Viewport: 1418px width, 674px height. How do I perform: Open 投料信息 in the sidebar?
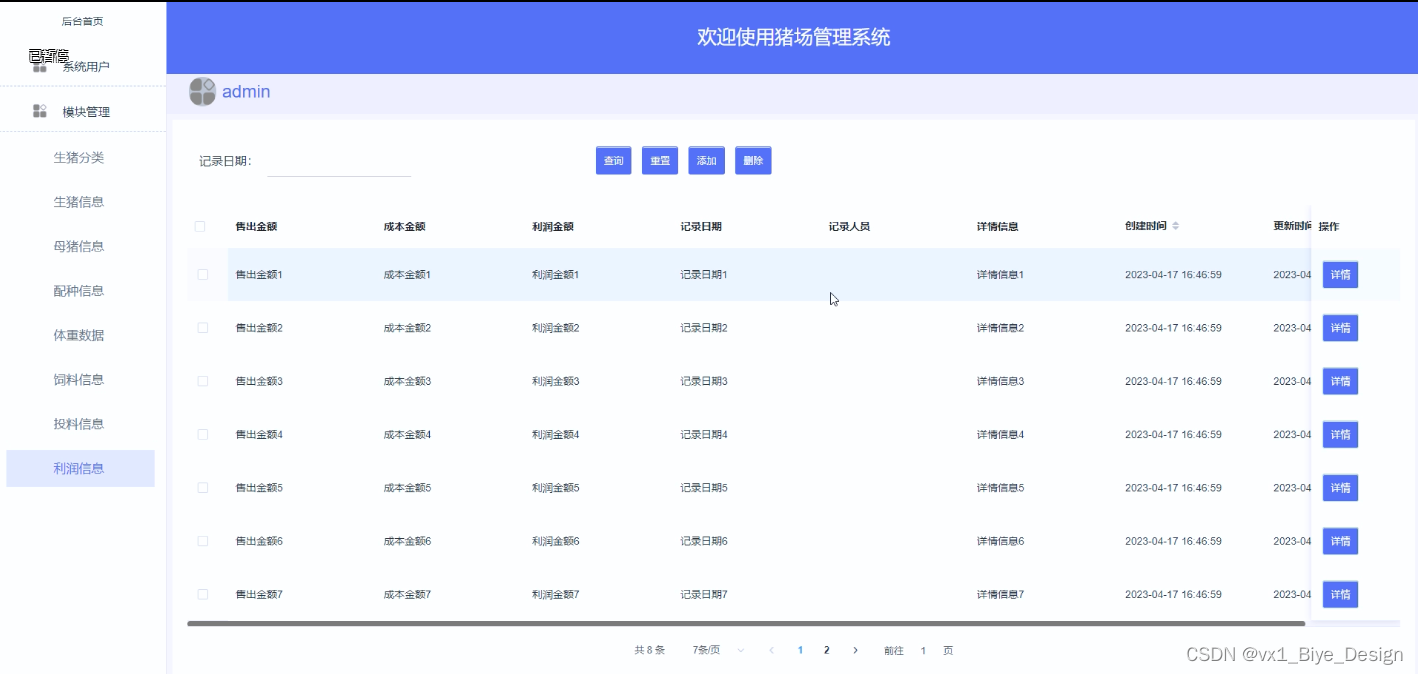point(79,424)
